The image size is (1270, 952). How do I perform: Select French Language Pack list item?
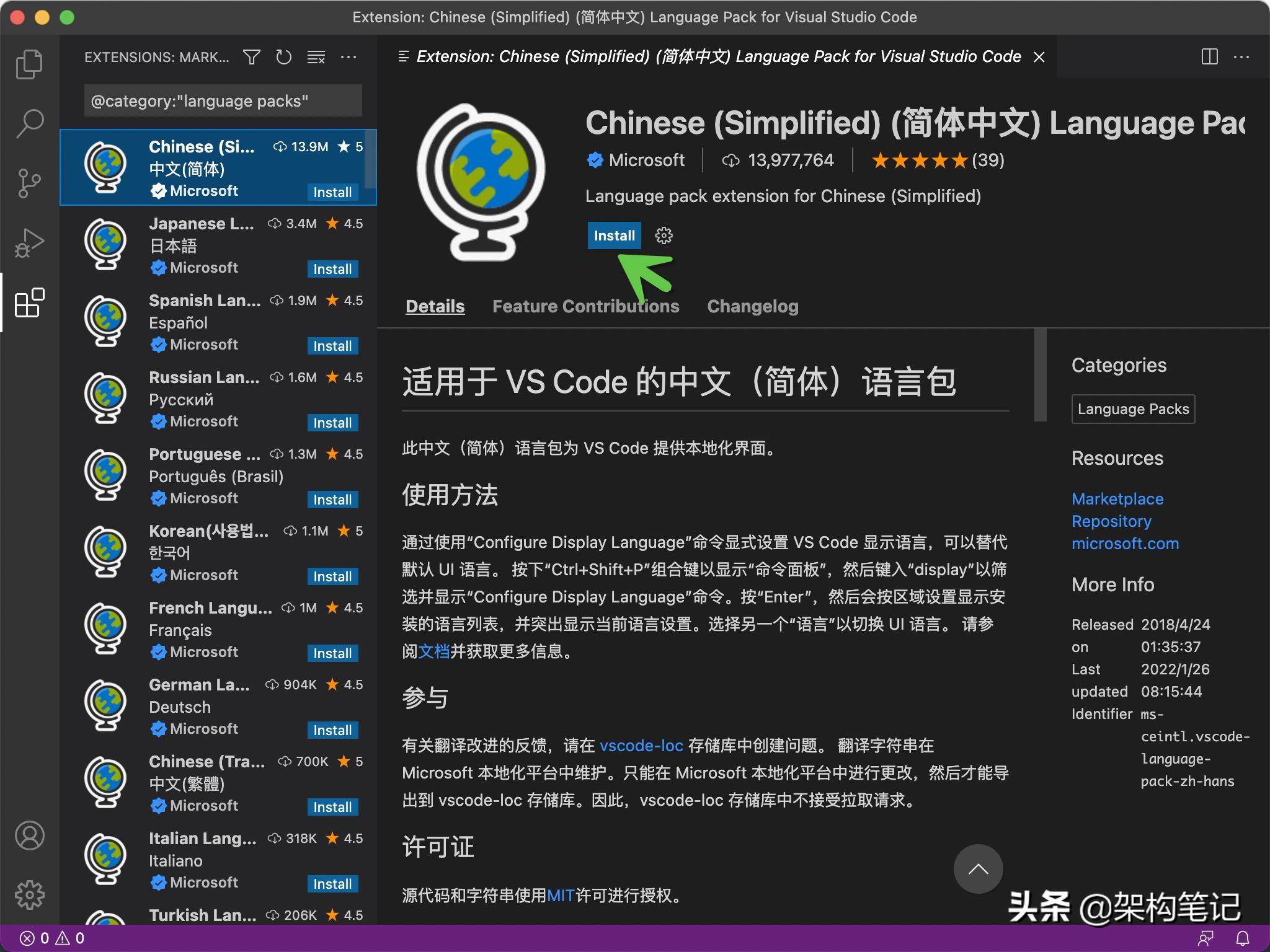pos(218,630)
